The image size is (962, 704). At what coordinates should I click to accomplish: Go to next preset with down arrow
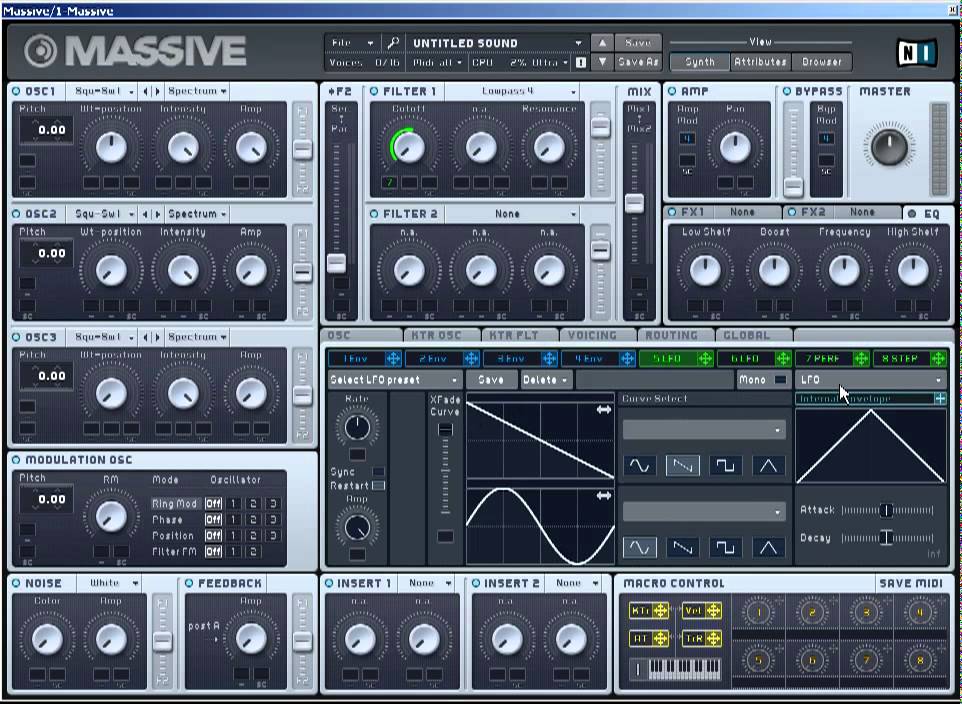(602, 62)
